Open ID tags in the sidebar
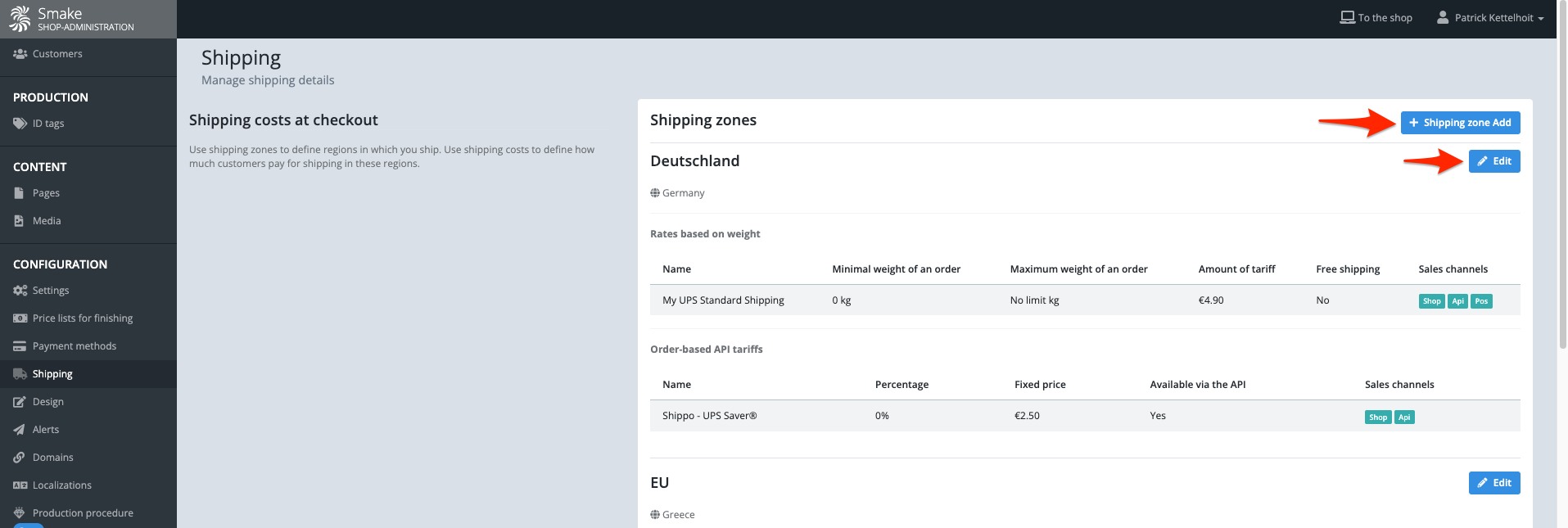 click(x=88, y=124)
